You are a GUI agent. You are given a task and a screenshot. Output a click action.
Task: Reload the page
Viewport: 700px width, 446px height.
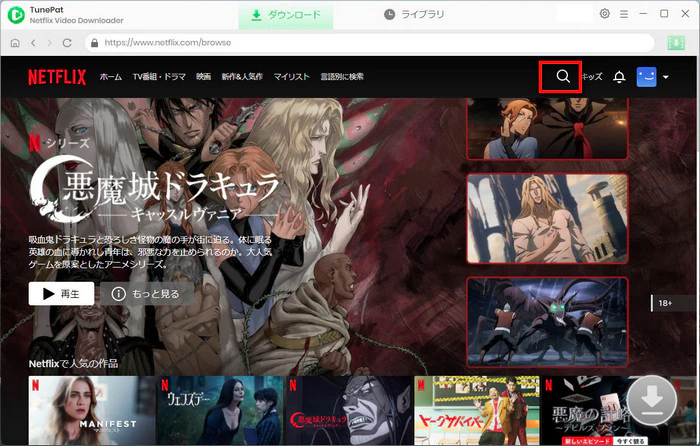(x=67, y=43)
